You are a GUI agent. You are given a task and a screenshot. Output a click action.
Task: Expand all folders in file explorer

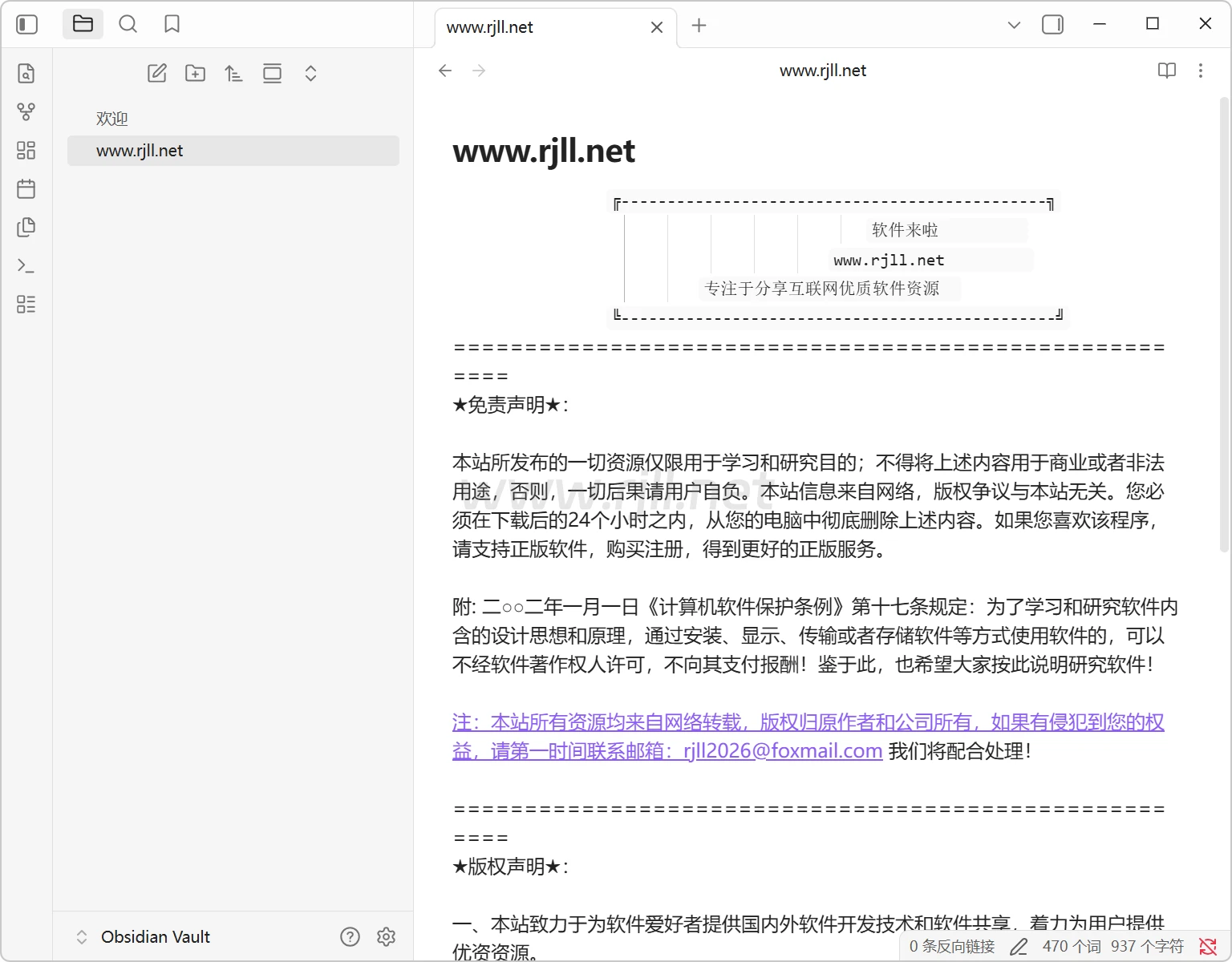pos(310,74)
